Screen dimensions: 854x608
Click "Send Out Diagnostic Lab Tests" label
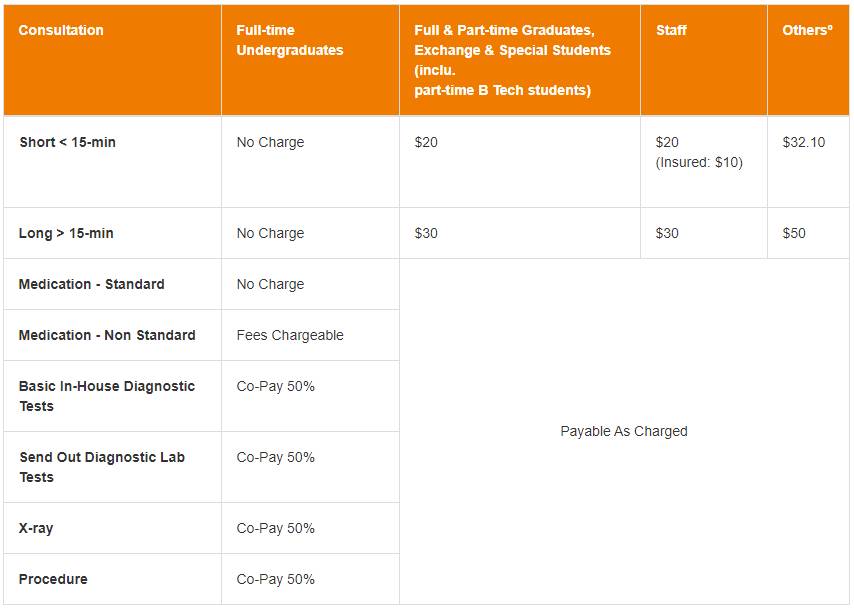pyautogui.click(x=102, y=467)
